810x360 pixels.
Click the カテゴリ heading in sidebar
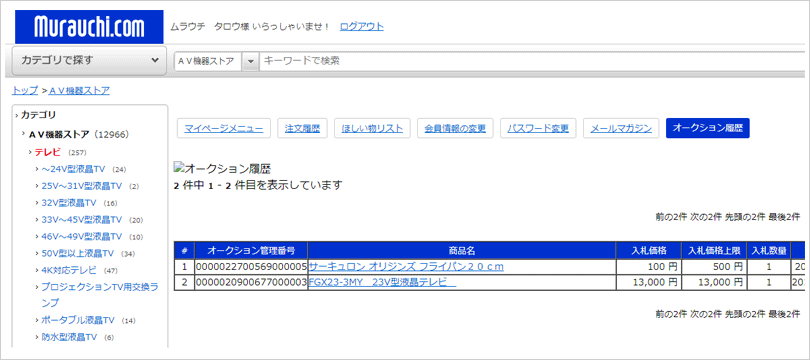point(39,115)
